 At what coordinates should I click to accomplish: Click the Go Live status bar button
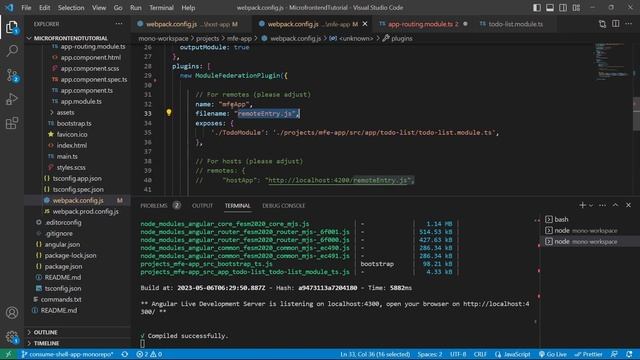pos(553,354)
